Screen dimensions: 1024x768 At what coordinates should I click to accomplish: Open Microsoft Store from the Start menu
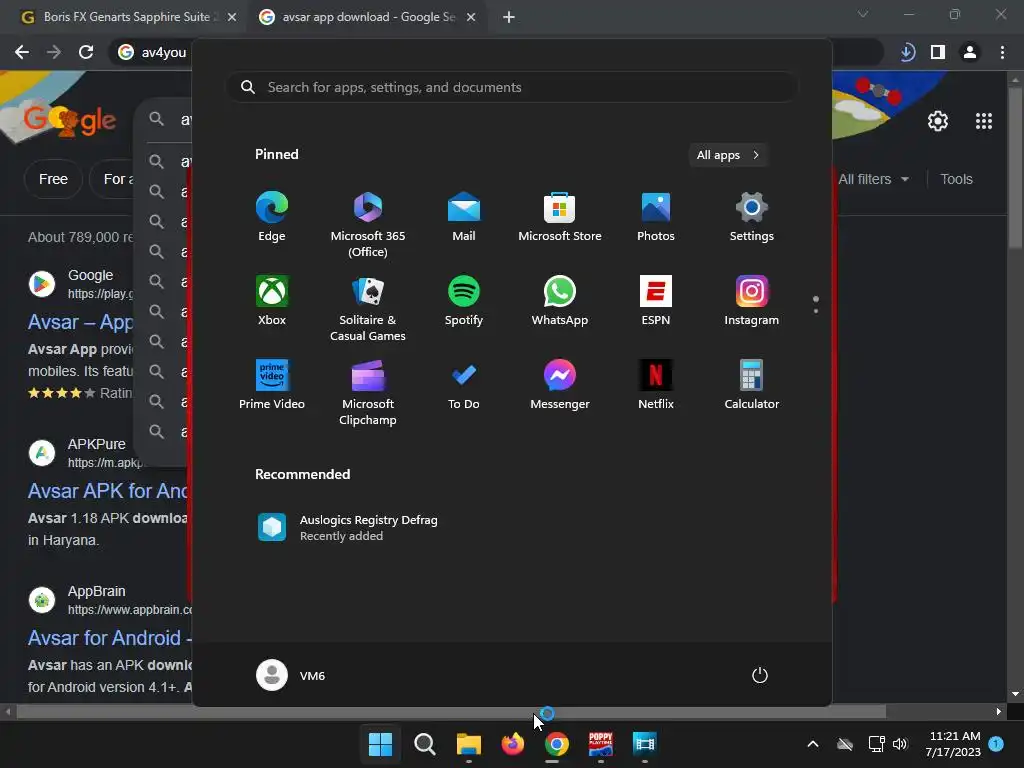pyautogui.click(x=560, y=217)
